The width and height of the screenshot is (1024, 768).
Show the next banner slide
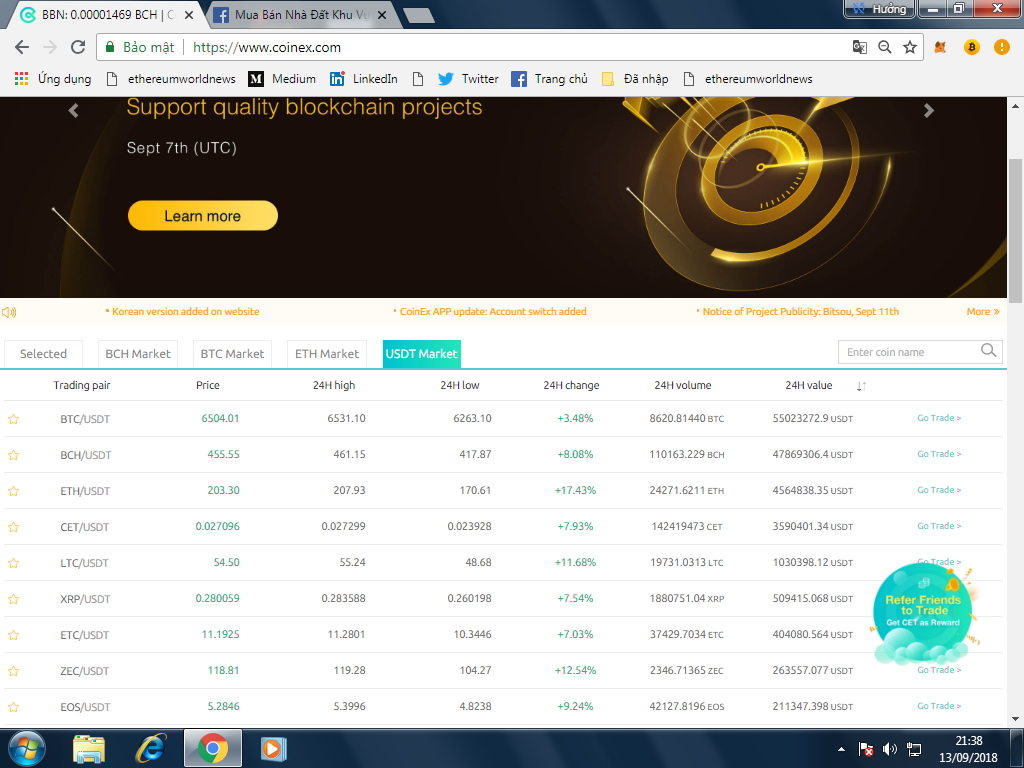929,110
